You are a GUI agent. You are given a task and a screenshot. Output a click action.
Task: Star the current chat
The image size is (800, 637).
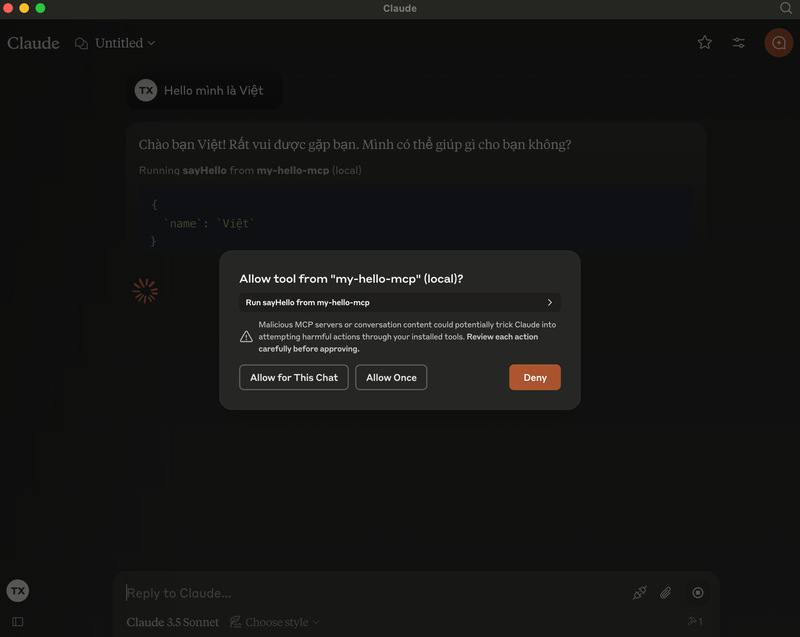pyautogui.click(x=705, y=42)
